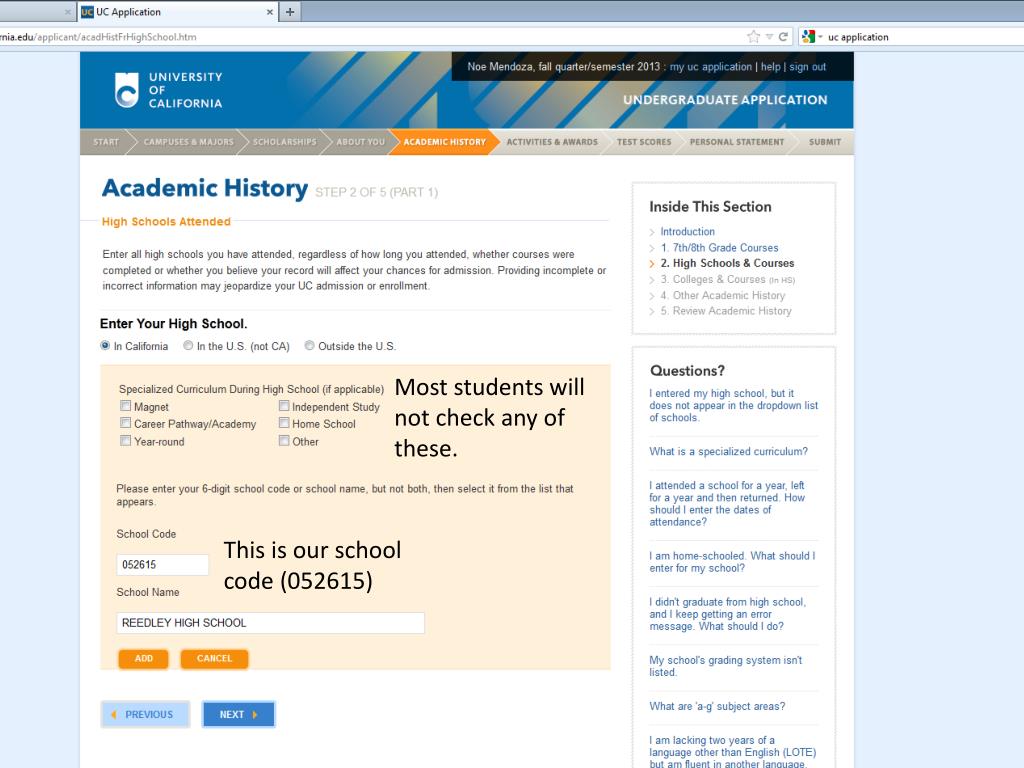1024x768 pixels.
Task: Check the Other curriculum checkbox
Action: pos(284,441)
